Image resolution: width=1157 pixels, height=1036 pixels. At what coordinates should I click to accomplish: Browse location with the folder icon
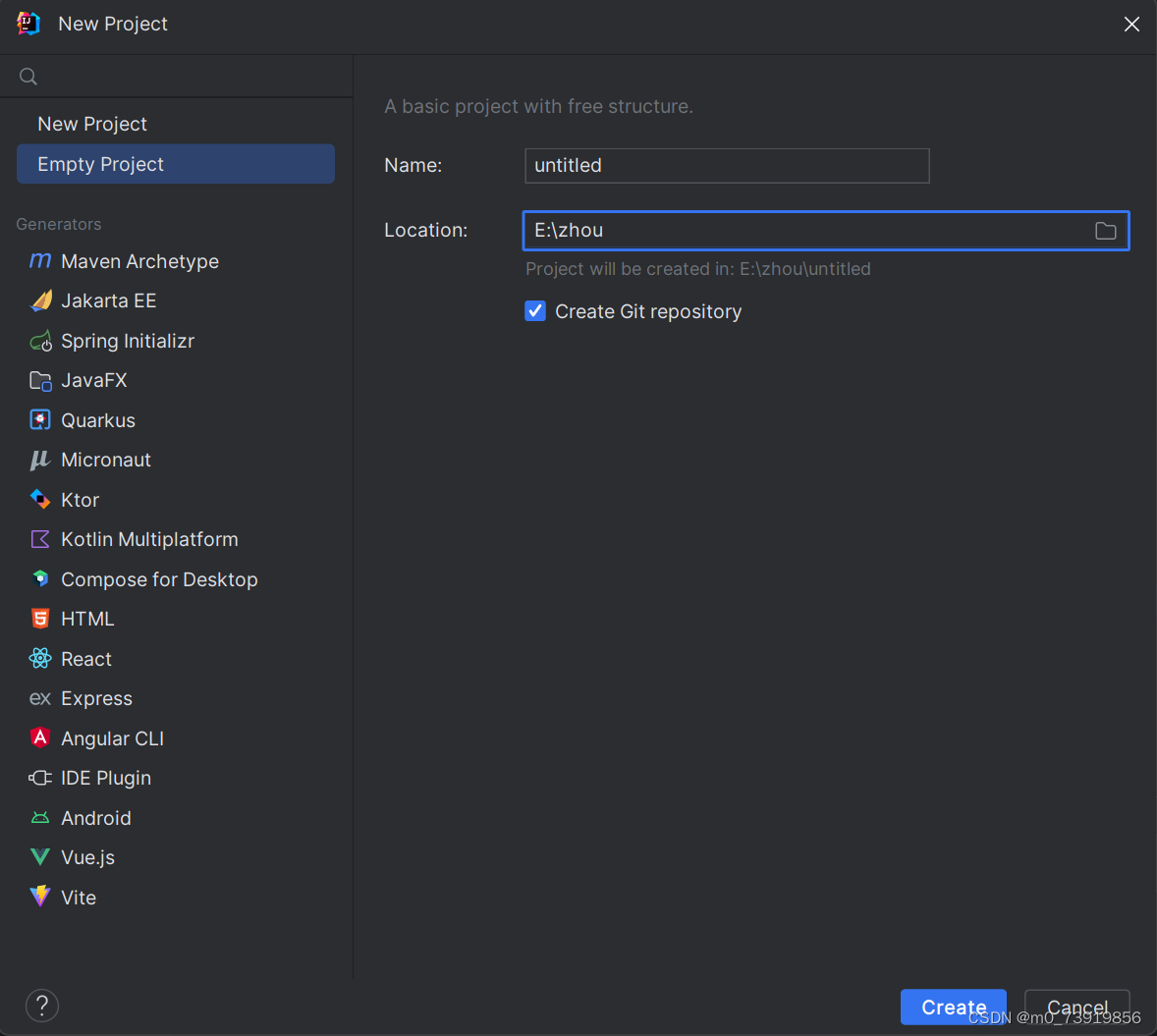1105,231
